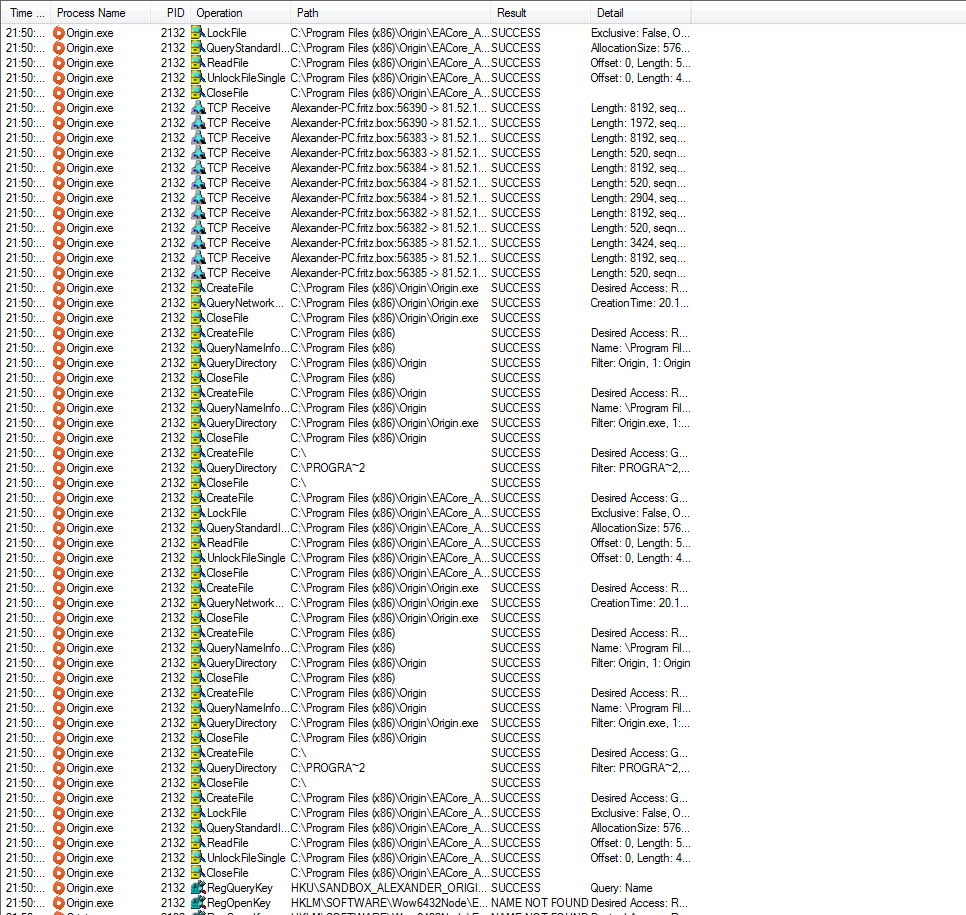Image resolution: width=966 pixels, height=915 pixels.
Task: Select the port 56382 path in the Length 8192 row
Action: tap(389, 213)
